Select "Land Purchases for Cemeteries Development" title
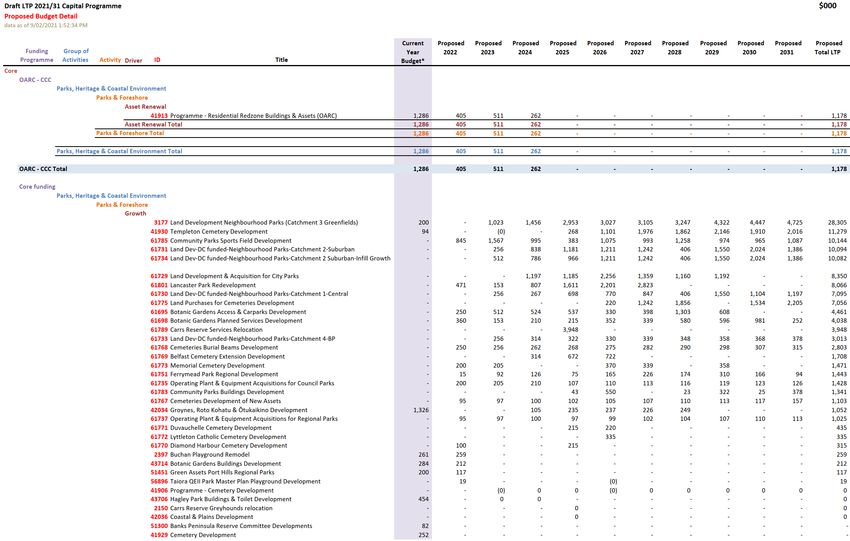This screenshot has height=541, width=850. (x=233, y=303)
